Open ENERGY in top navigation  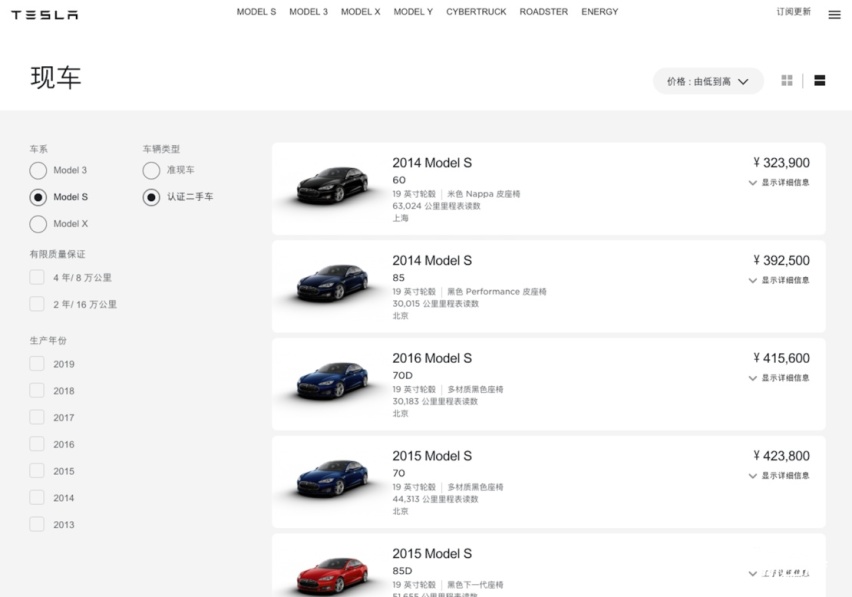tap(600, 12)
